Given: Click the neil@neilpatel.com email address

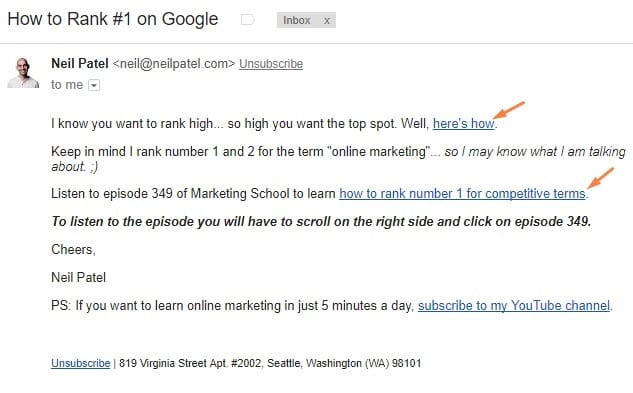Looking at the screenshot, I should click(x=174, y=64).
